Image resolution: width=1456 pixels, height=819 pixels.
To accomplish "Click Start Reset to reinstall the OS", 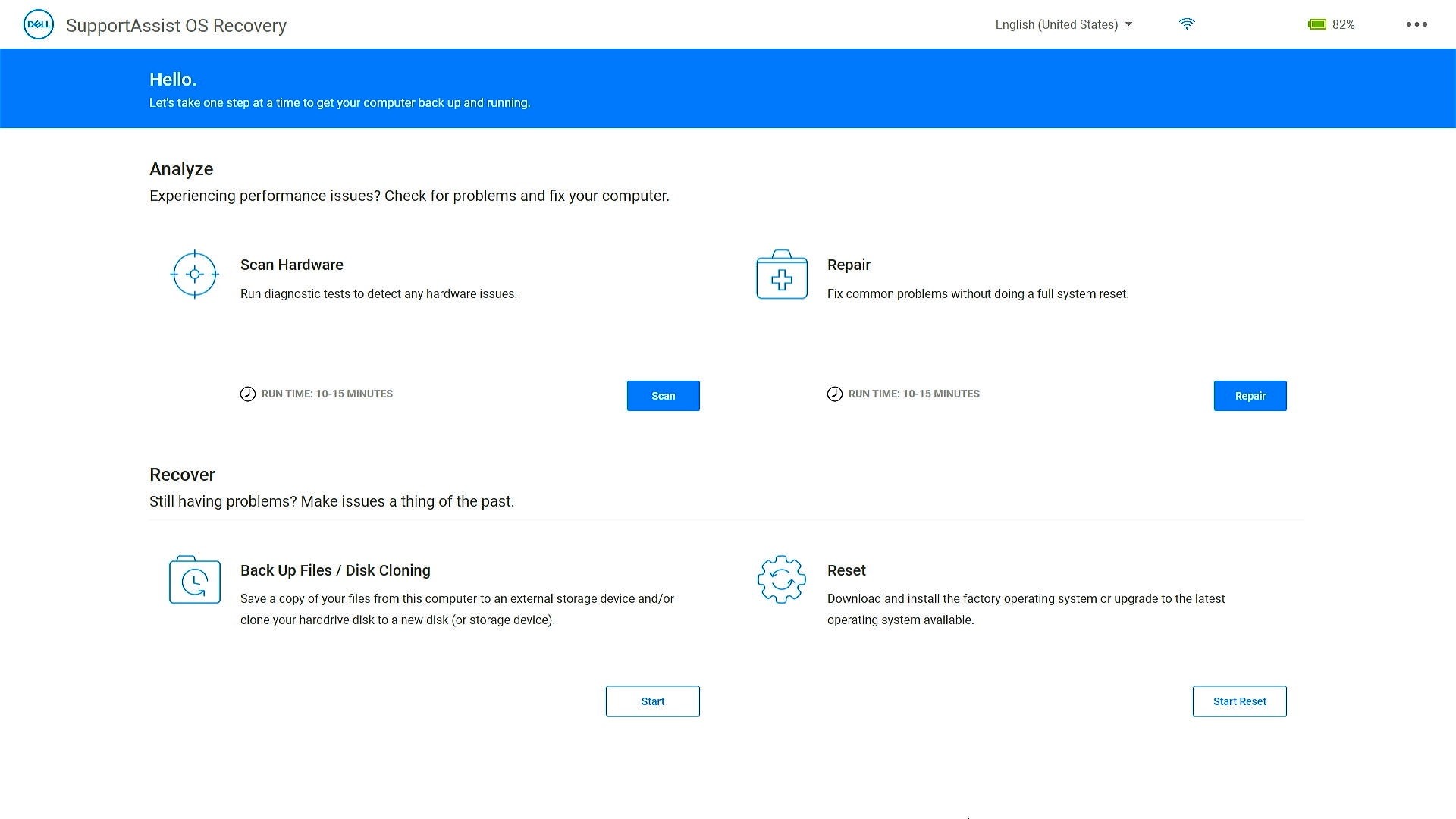I will 1239,701.
